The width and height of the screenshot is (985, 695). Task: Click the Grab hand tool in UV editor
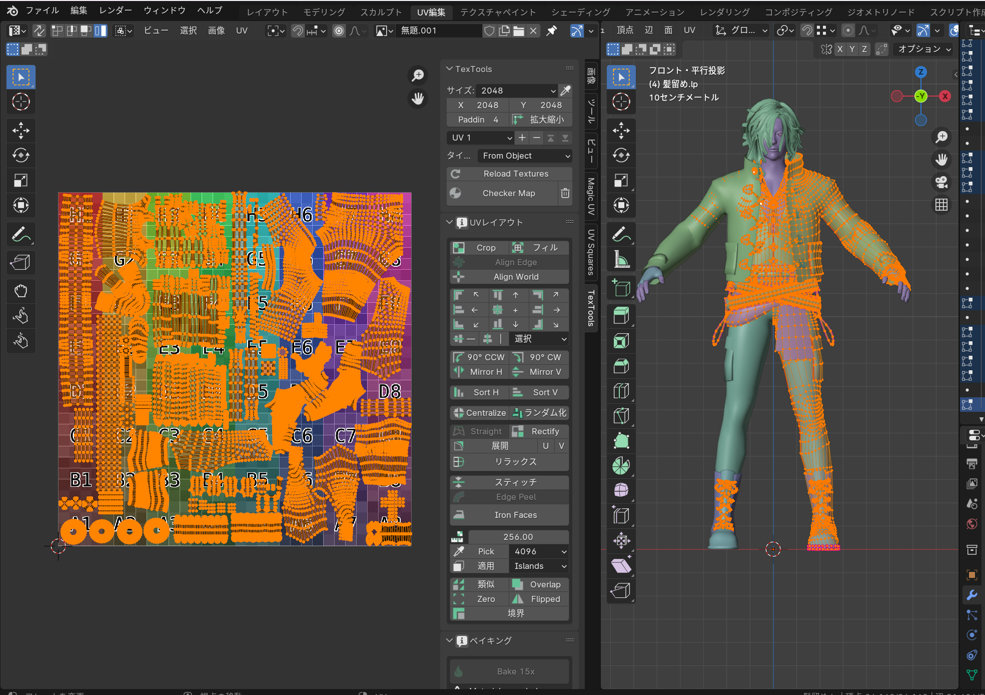21,291
